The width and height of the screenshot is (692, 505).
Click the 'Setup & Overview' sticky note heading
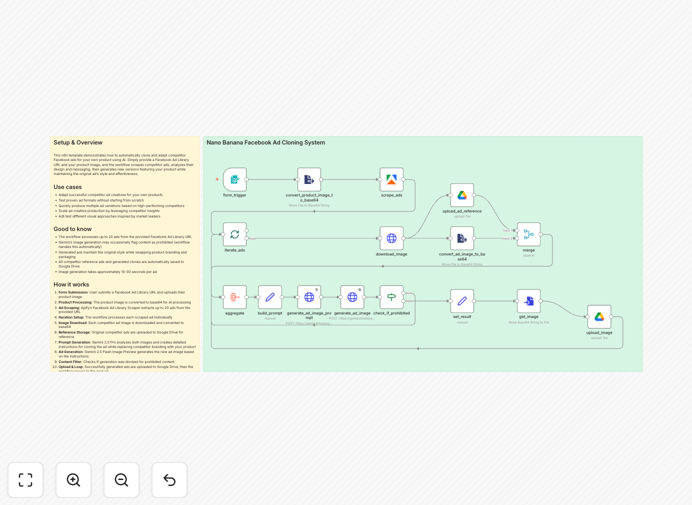click(x=78, y=143)
